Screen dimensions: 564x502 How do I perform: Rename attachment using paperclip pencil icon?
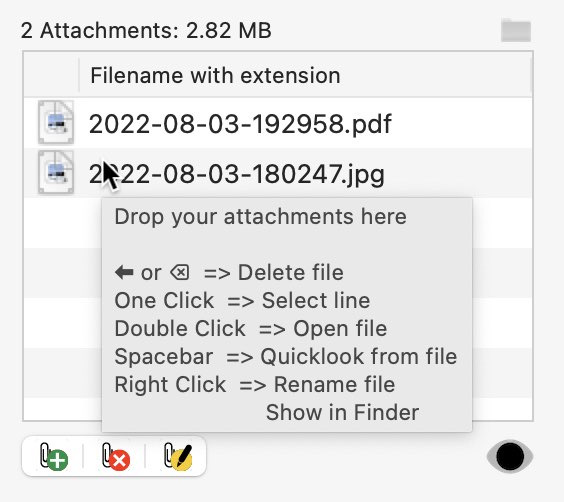178,456
